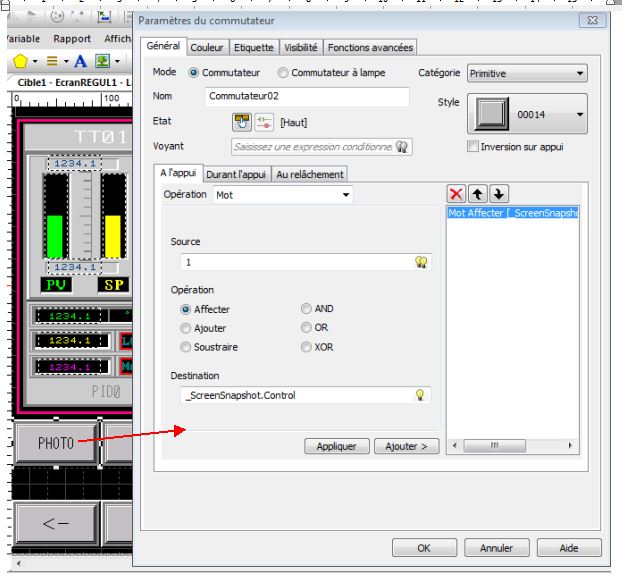Viewport: 622px width, 579px height.
Task: Choose the XOR operation radio button
Action: pos(306,347)
